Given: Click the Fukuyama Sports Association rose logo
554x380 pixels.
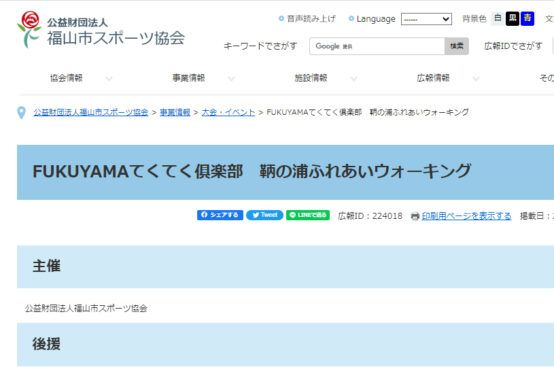Looking at the screenshot, I should click(x=29, y=29).
